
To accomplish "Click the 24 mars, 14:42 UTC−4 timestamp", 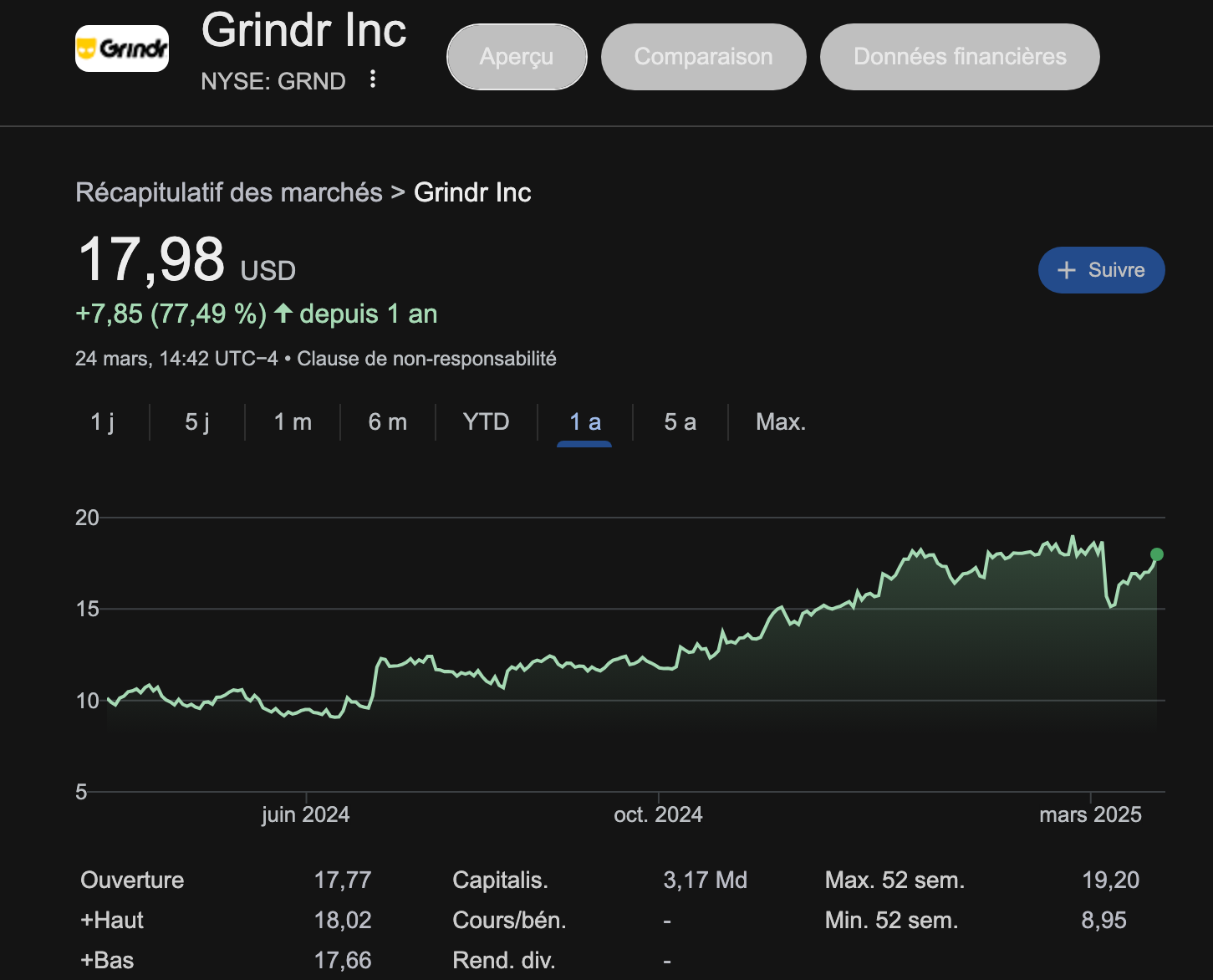I will 176,359.
